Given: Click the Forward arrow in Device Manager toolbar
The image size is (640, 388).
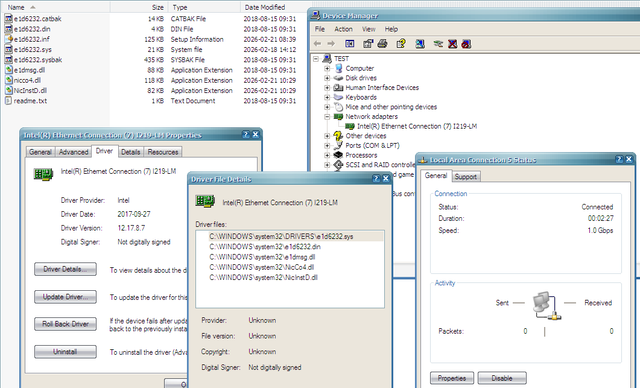Looking at the screenshot, I should click(x=331, y=43).
